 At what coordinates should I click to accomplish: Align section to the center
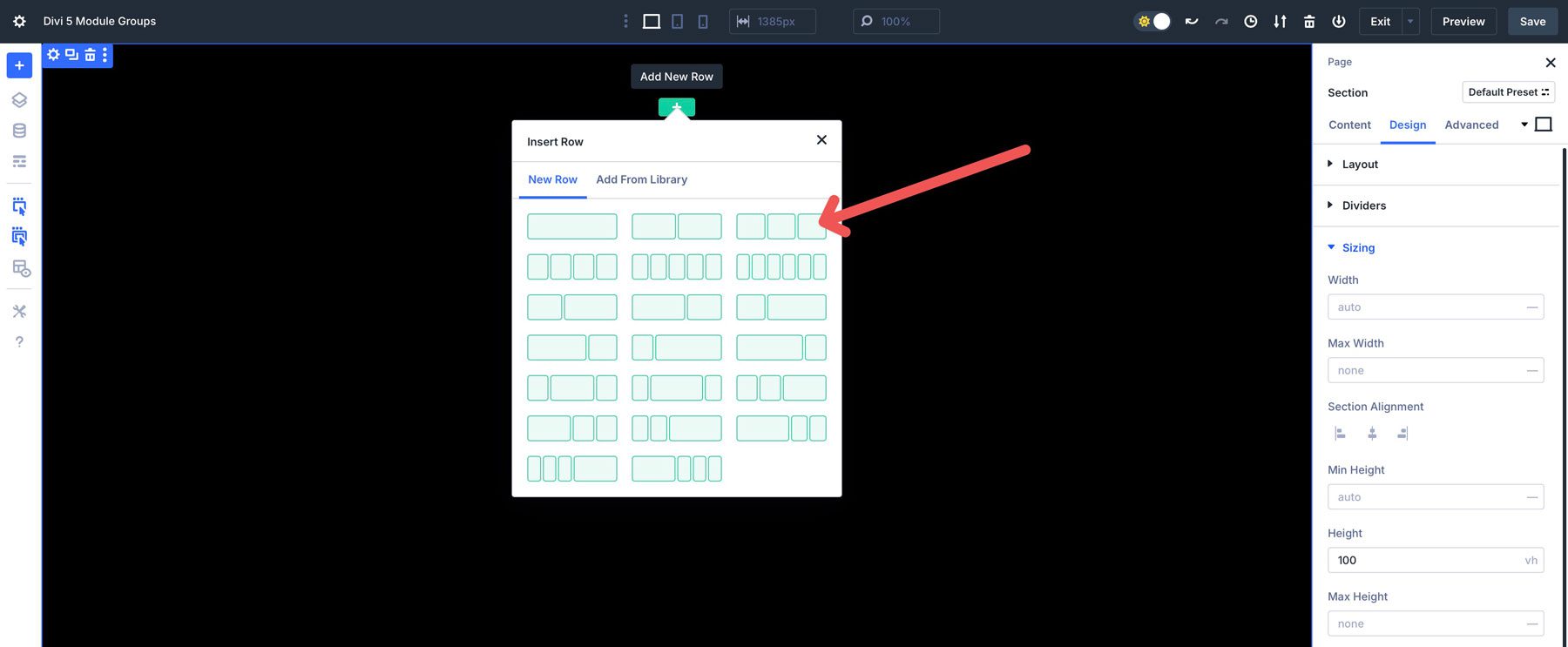pos(1372,434)
